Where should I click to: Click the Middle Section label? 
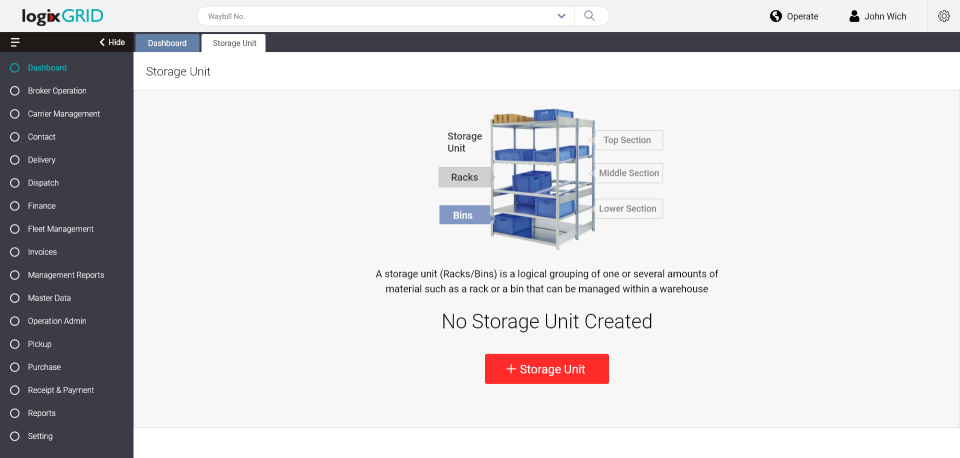pos(626,173)
